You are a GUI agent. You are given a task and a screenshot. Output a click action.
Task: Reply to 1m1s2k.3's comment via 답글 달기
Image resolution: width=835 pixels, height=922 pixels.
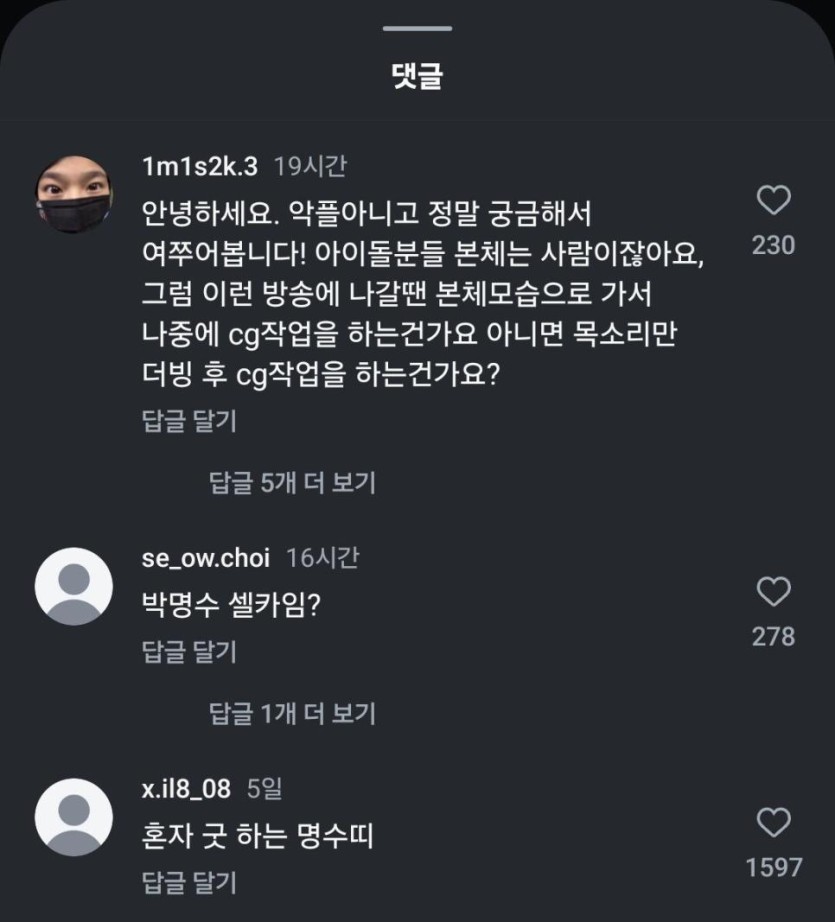tap(190, 421)
